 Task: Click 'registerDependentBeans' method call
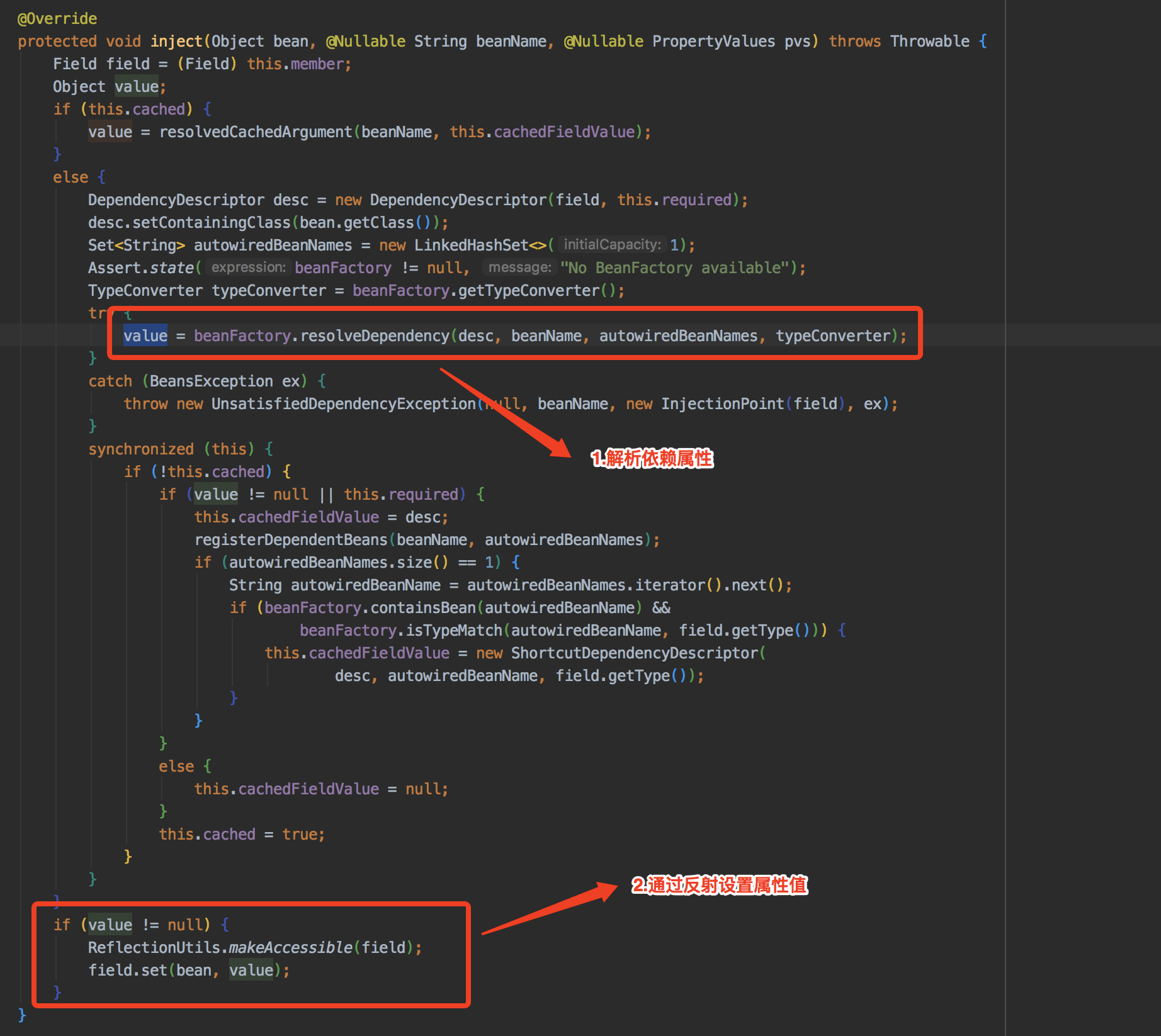pos(291,540)
